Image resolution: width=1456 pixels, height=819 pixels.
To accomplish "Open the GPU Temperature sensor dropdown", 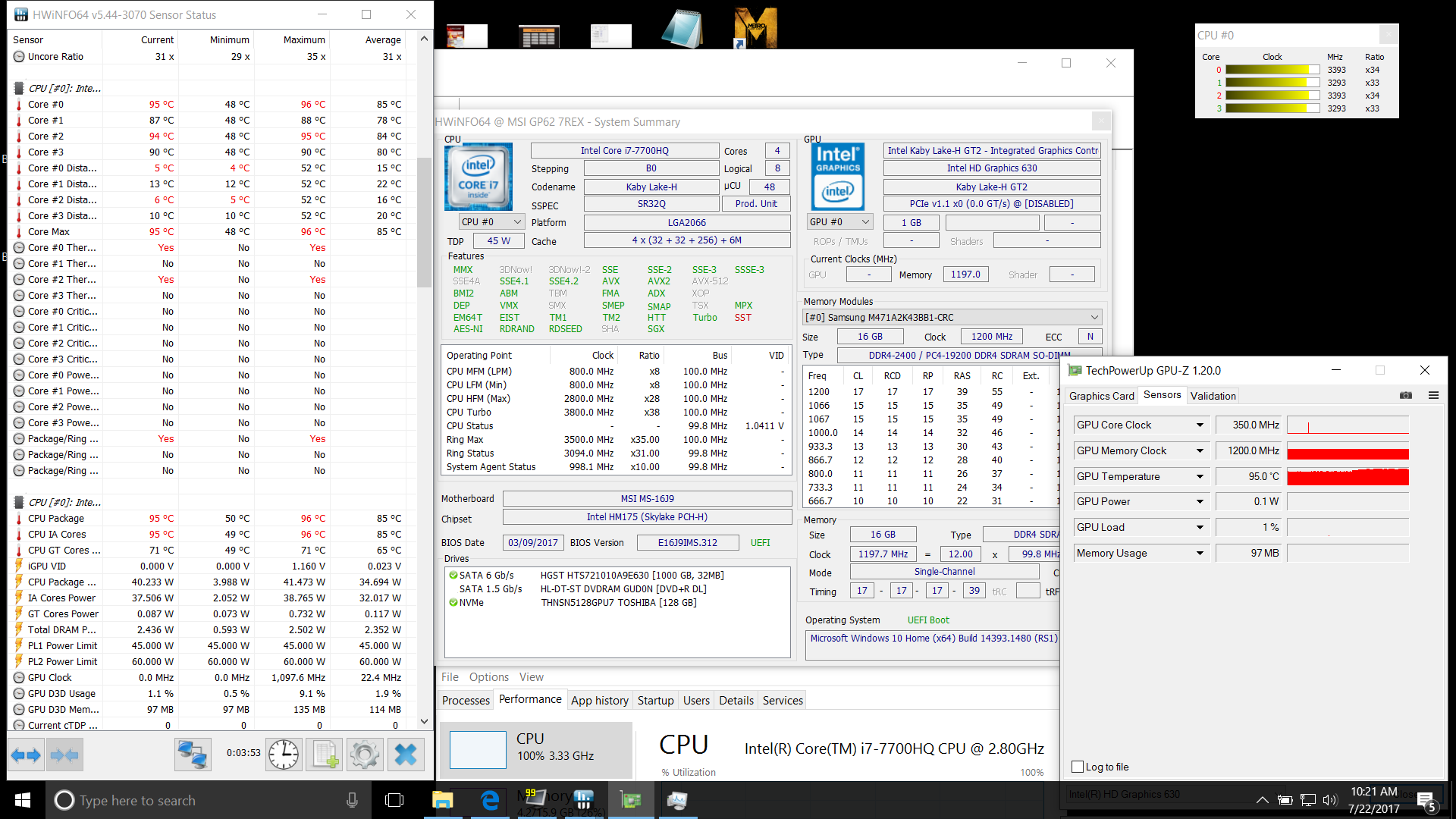I will coord(1200,477).
